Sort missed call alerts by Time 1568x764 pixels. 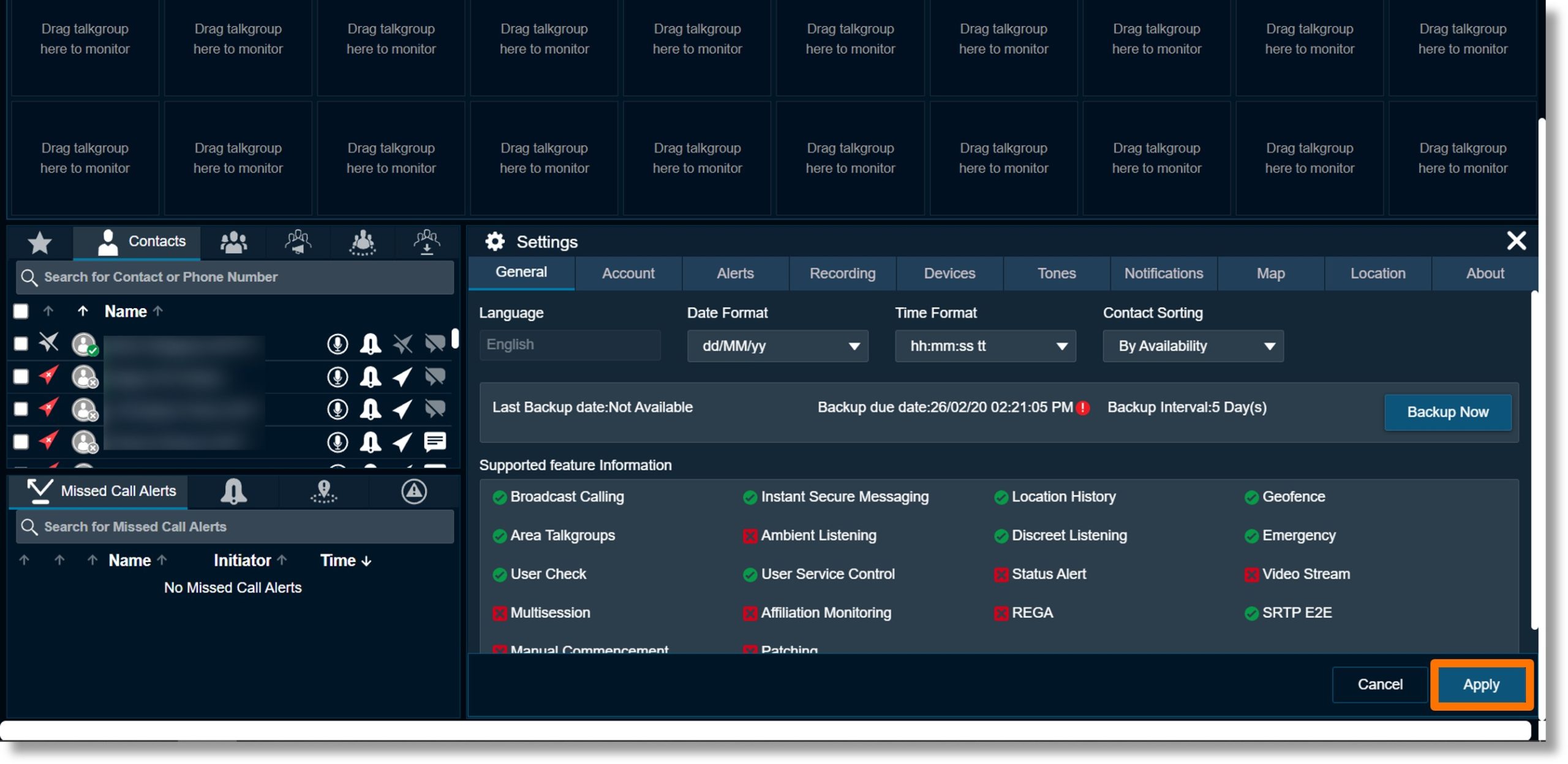click(345, 561)
